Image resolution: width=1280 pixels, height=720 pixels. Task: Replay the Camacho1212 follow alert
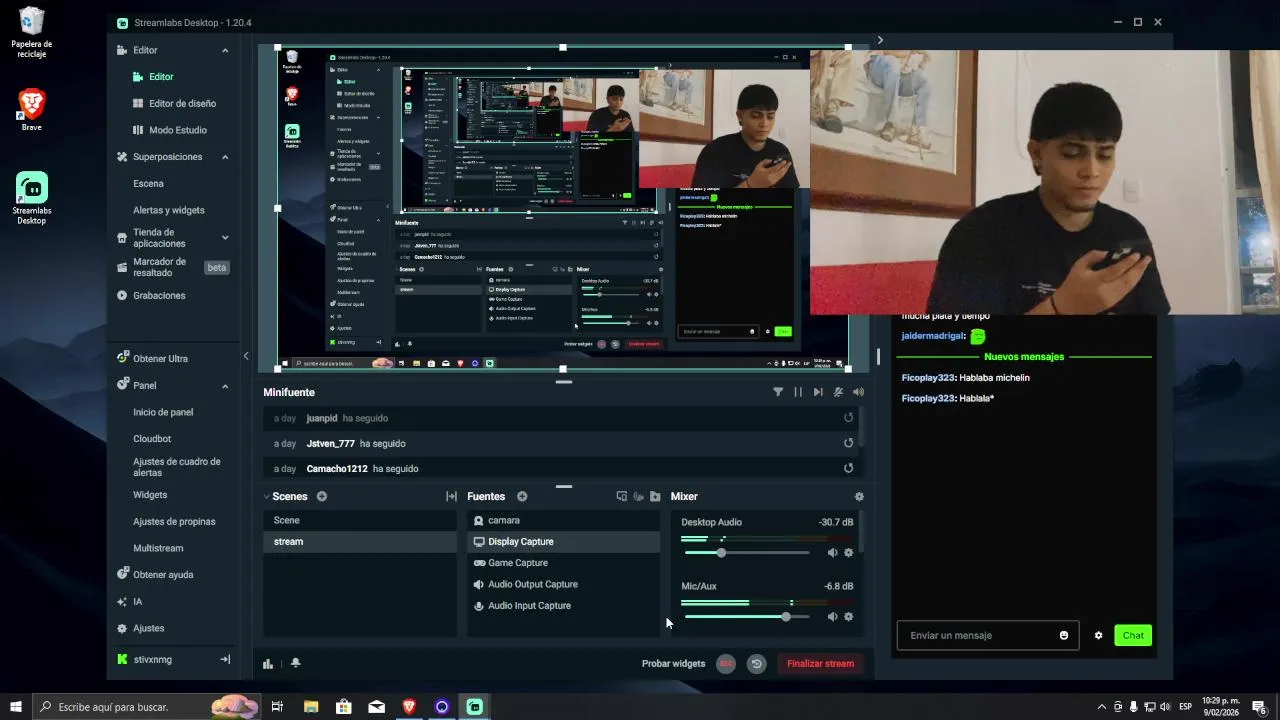(x=848, y=468)
